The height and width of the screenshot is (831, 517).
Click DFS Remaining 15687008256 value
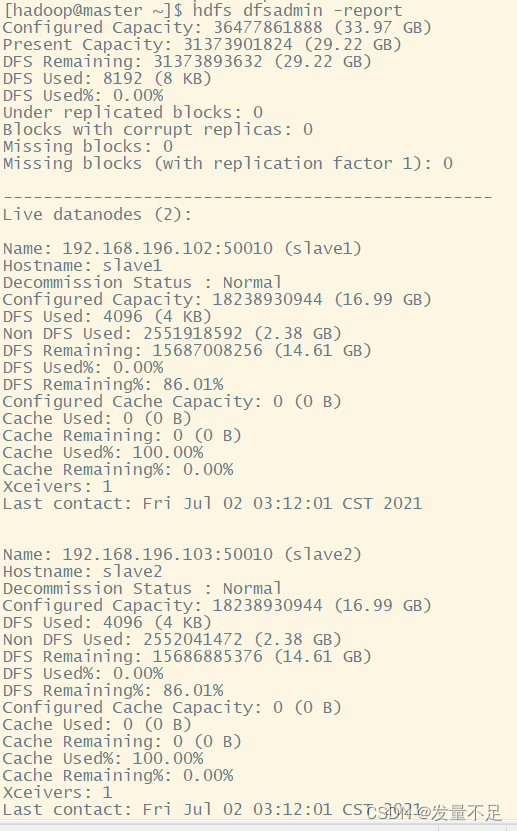(x=208, y=350)
